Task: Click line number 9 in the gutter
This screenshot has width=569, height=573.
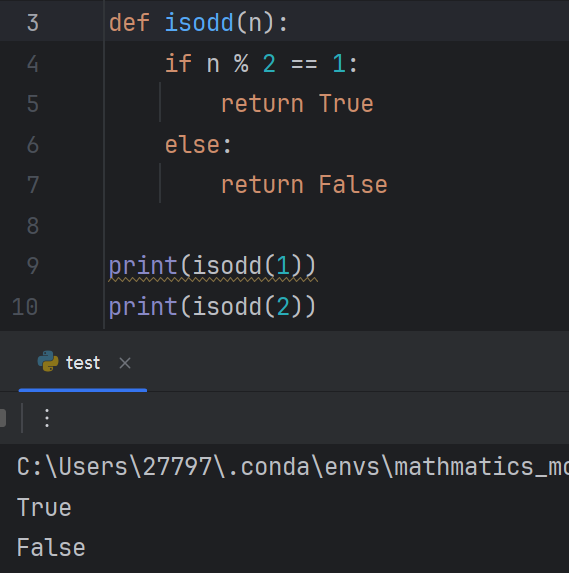Action: (33, 266)
